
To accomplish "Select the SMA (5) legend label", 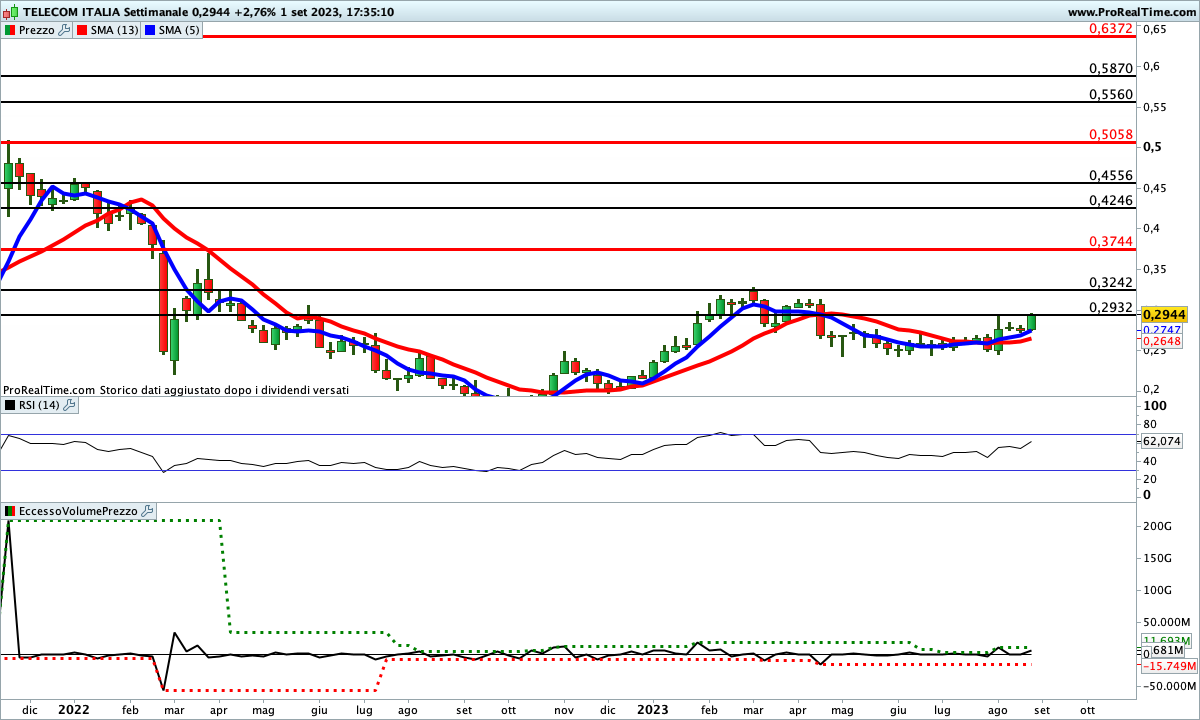I will coord(179,30).
